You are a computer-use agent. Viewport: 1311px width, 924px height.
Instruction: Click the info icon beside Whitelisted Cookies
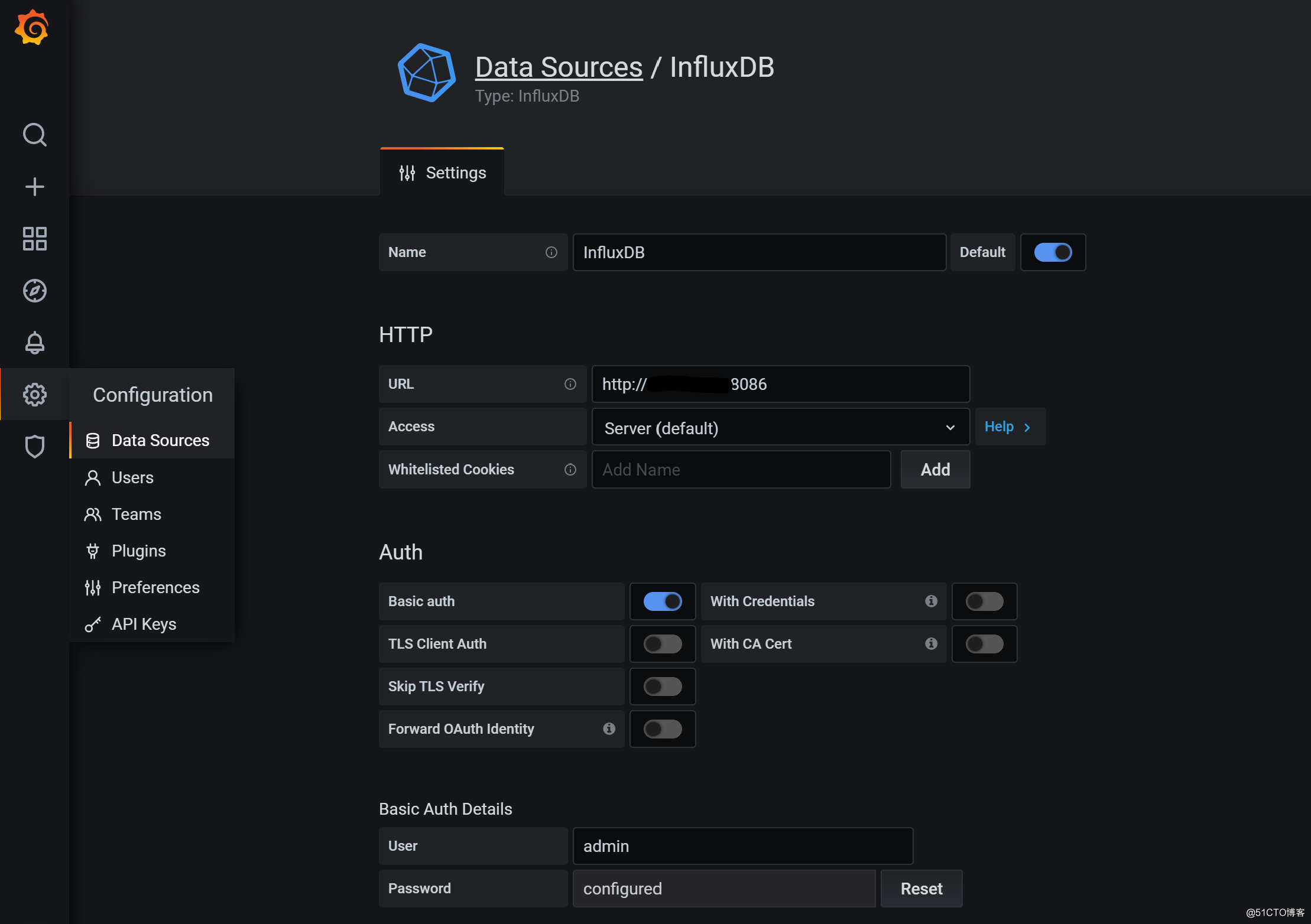tap(570, 469)
